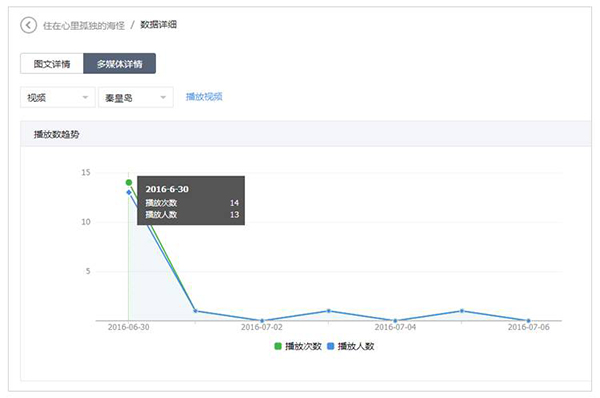Click the arrow on the 视频 dropdown
This screenshot has width=600, height=398.
[x=85, y=98]
